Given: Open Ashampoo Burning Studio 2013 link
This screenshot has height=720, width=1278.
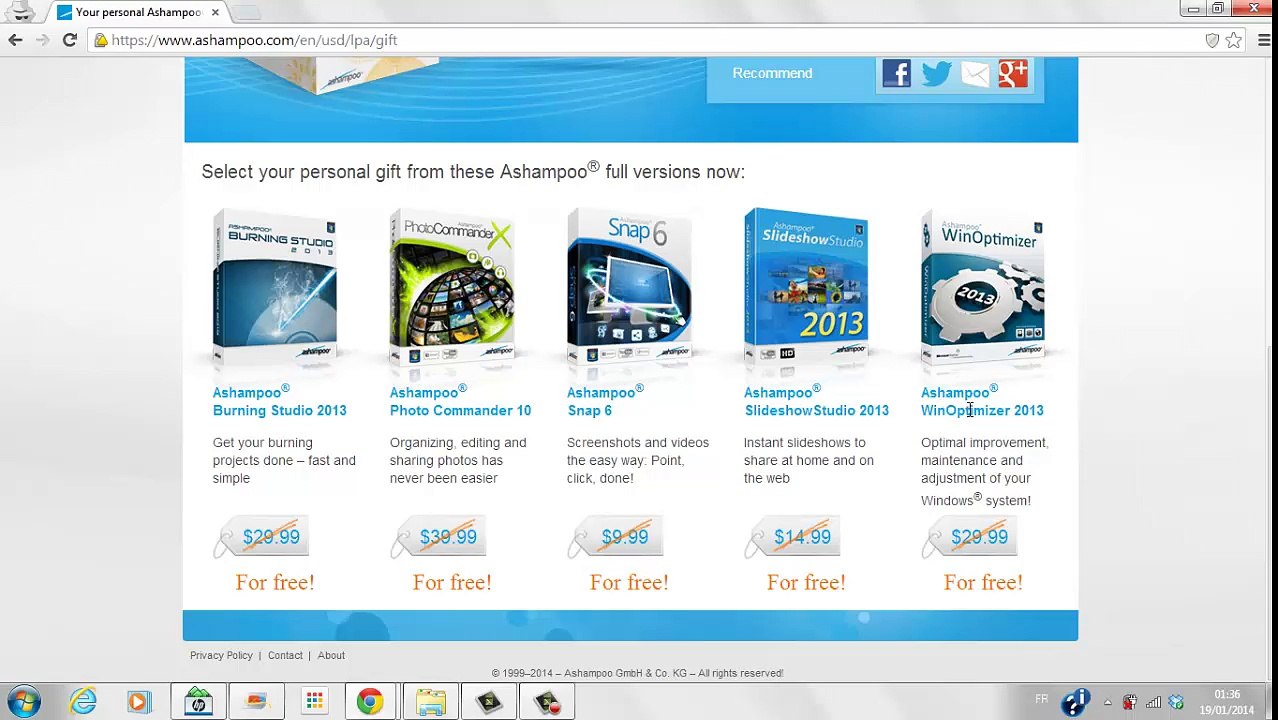Looking at the screenshot, I should click(279, 401).
